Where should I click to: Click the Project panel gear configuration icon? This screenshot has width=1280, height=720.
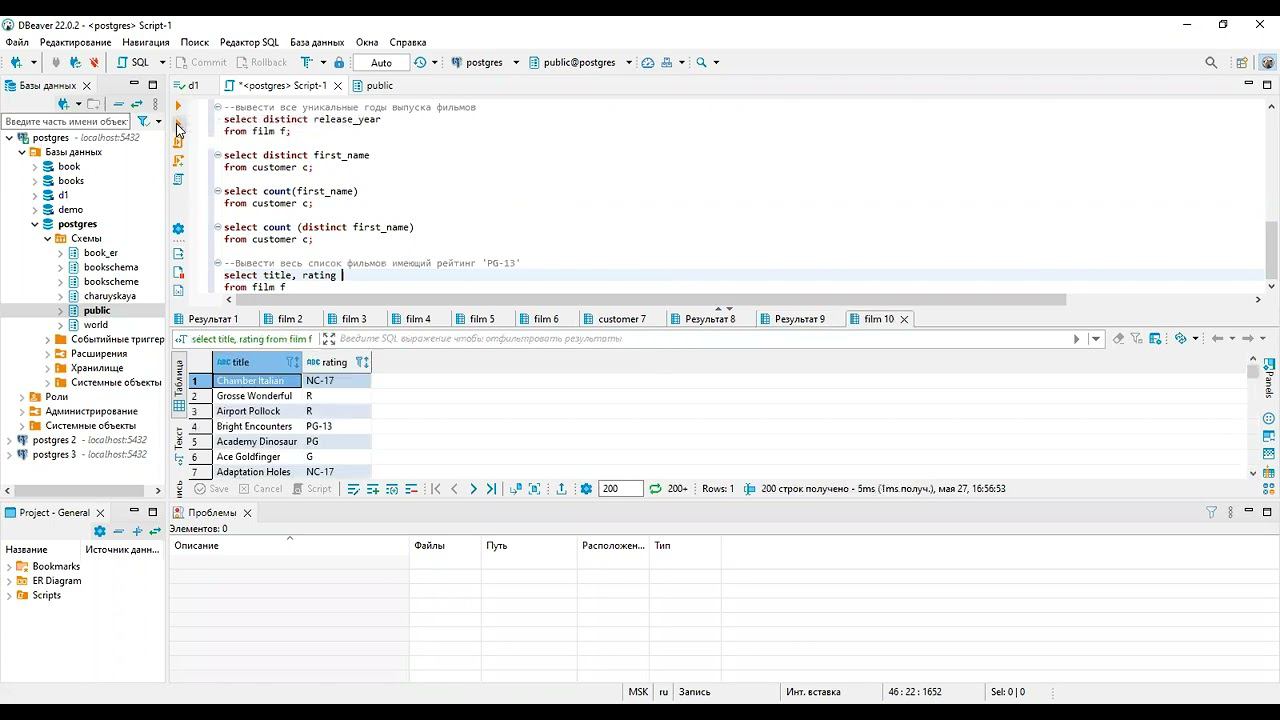pyautogui.click(x=99, y=531)
